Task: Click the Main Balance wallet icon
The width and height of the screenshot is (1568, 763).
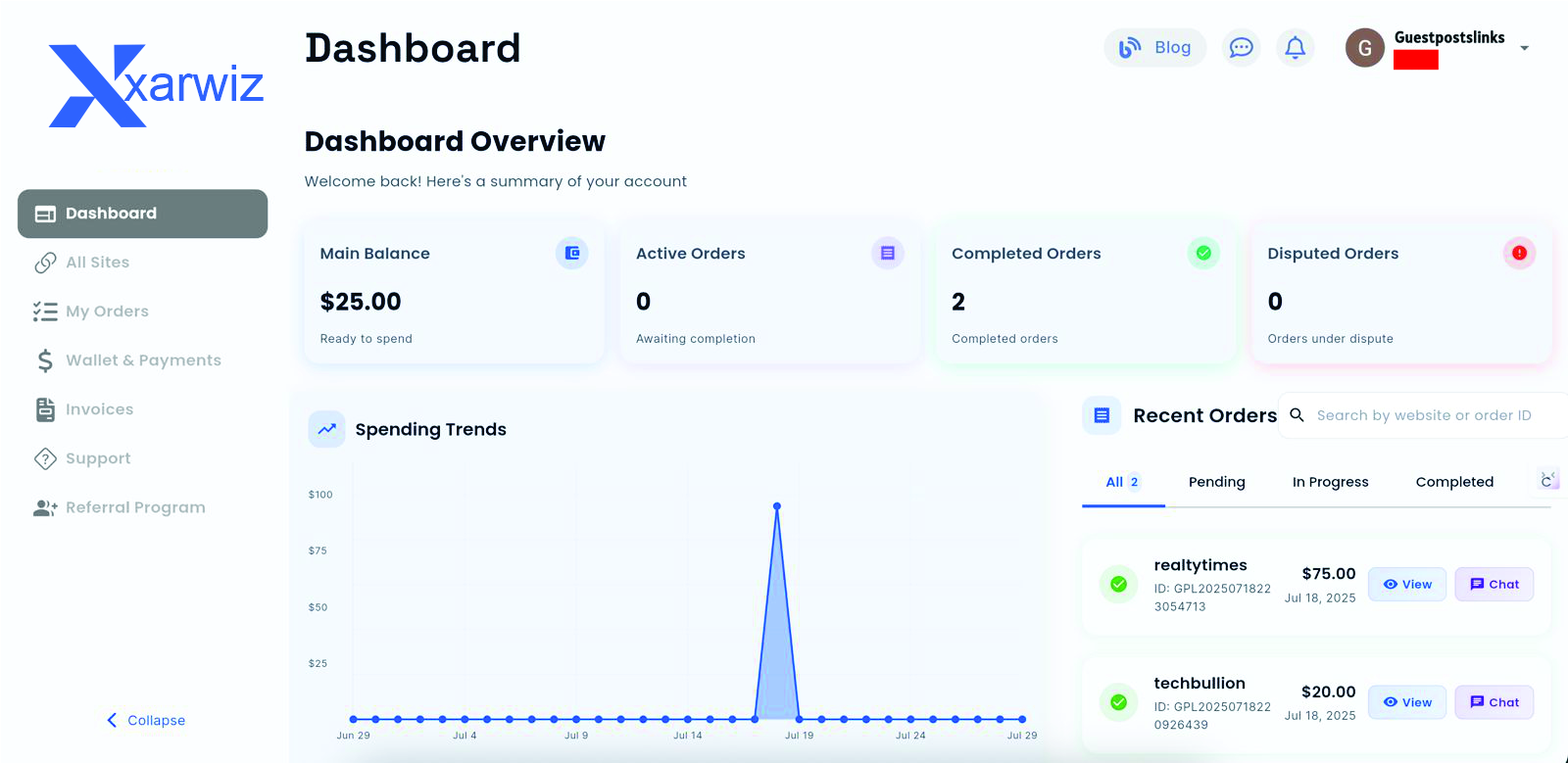Action: click(572, 253)
